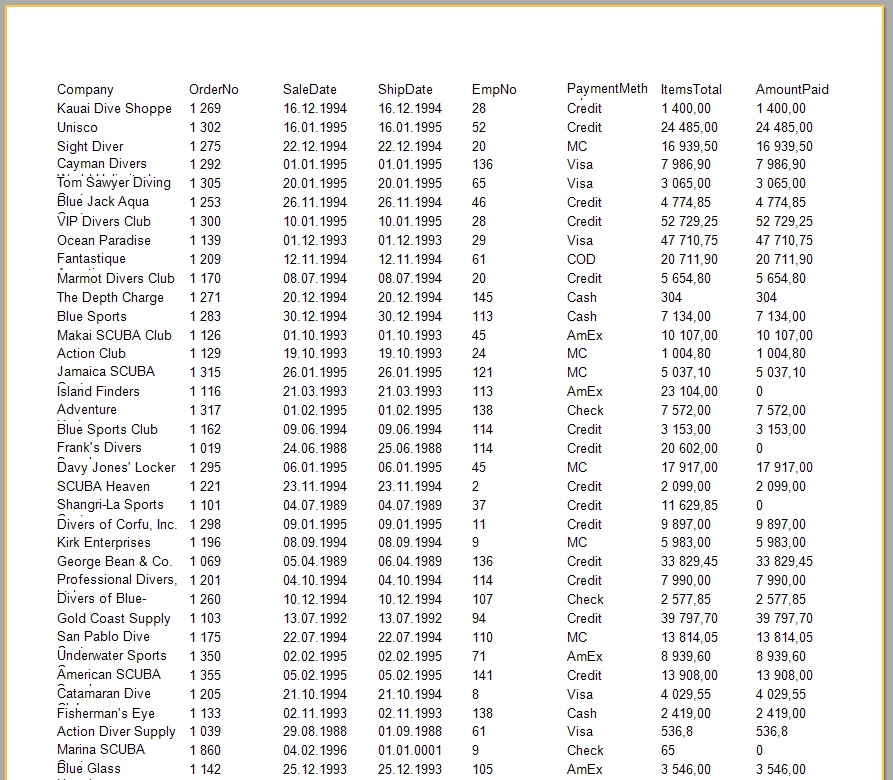Viewport: 893px width, 780px height.
Task: Select the Blue Jack Aqua entry
Action: click(103, 202)
